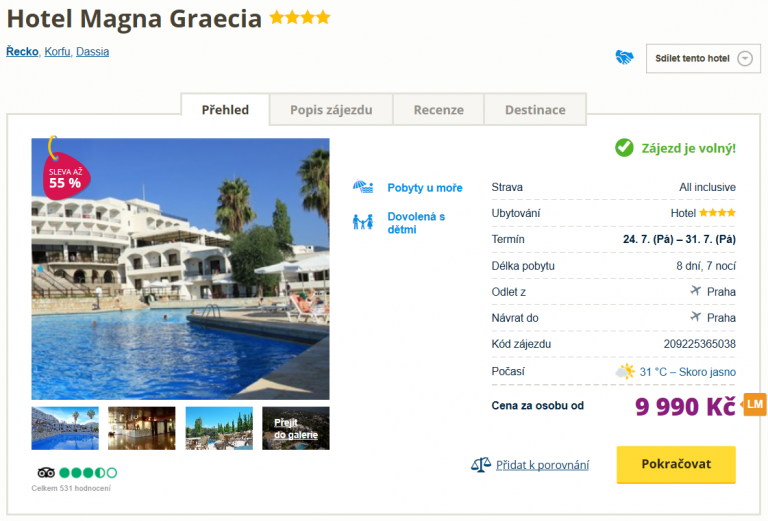The height and width of the screenshot is (521, 768).
Task: Click the beach umbrella Pobyty u moře icon
Action: coord(363,187)
